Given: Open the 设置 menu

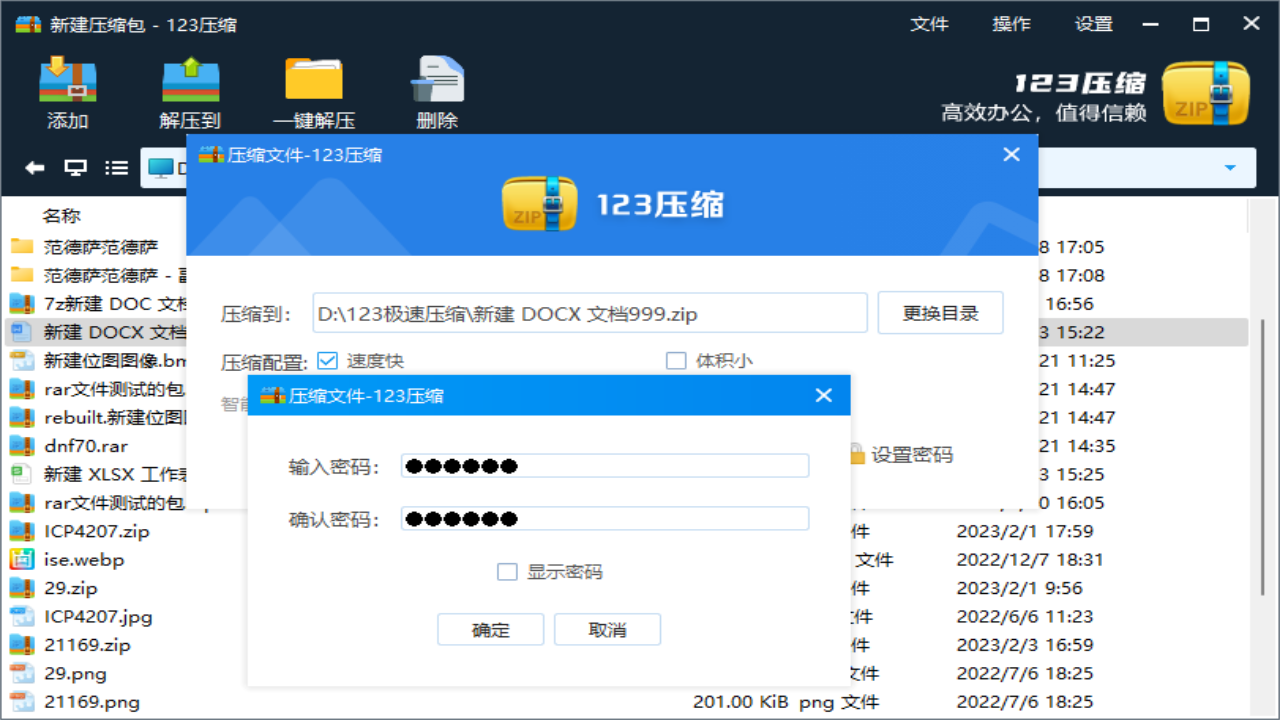Looking at the screenshot, I should tap(1092, 23).
